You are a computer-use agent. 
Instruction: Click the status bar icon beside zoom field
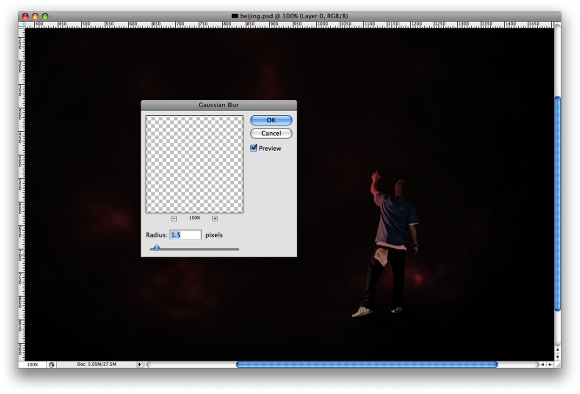(51, 364)
